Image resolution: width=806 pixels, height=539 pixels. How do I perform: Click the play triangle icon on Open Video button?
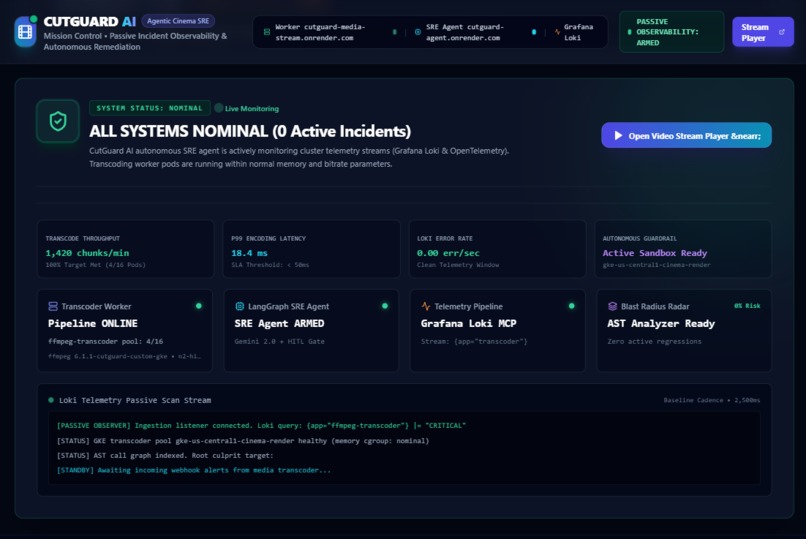(x=618, y=136)
